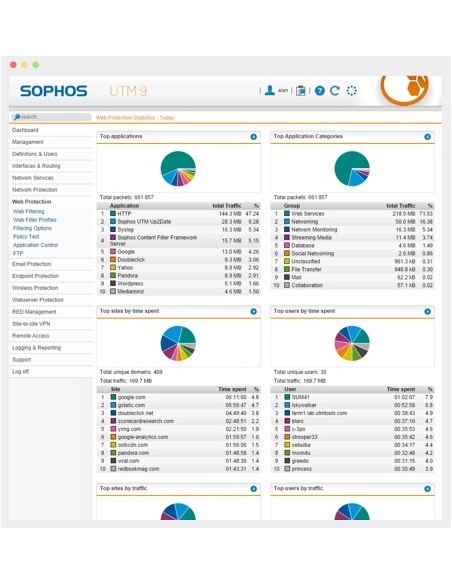Select the scorecardresearch.com site row
The width and height of the screenshot is (452, 584).
(x=179, y=421)
